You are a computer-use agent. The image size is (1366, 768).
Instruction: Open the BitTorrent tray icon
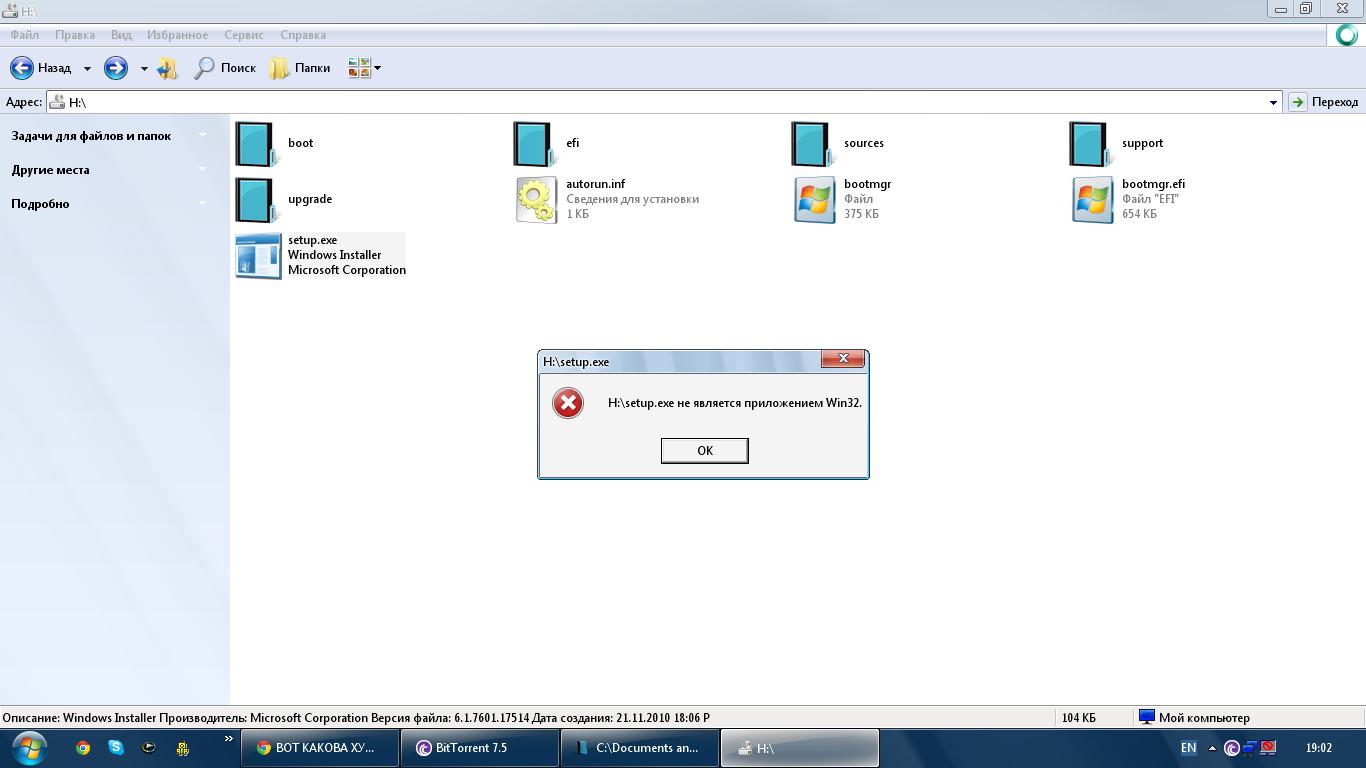click(x=1232, y=748)
